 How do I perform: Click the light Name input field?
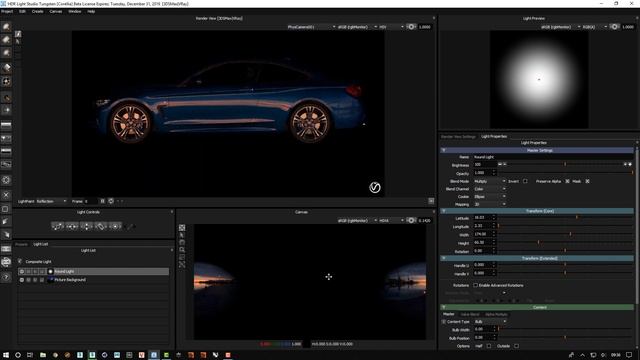click(x=553, y=157)
